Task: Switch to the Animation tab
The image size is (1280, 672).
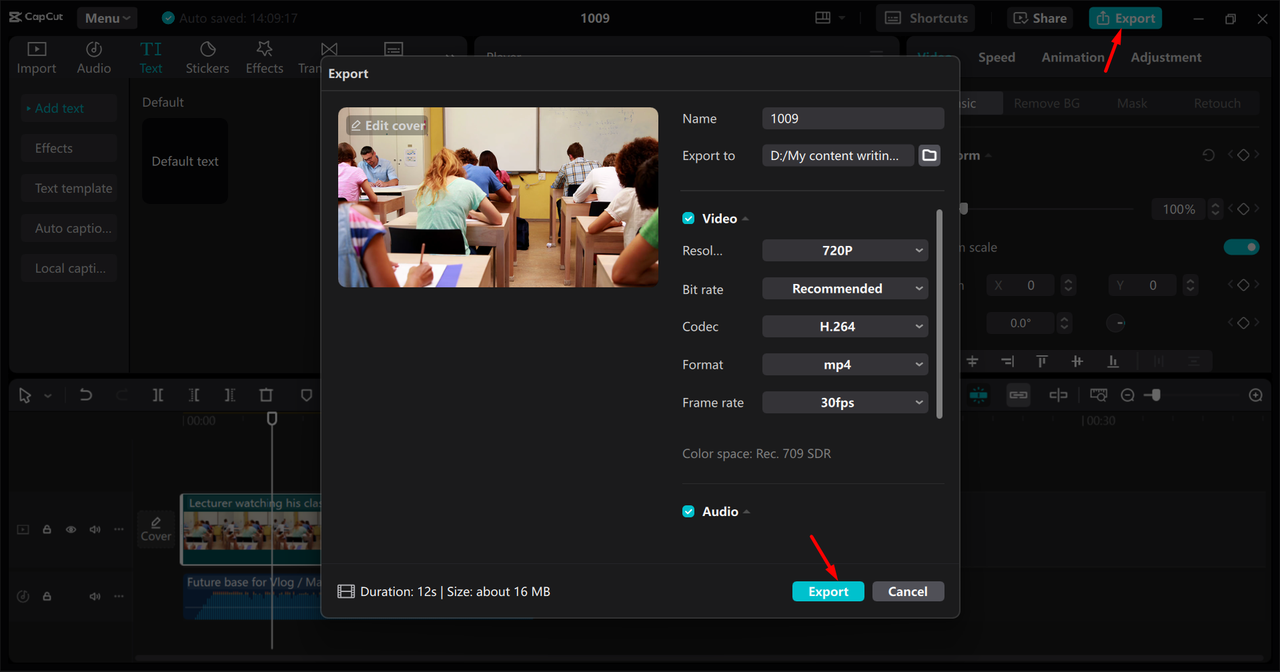Action: pyautogui.click(x=1073, y=57)
